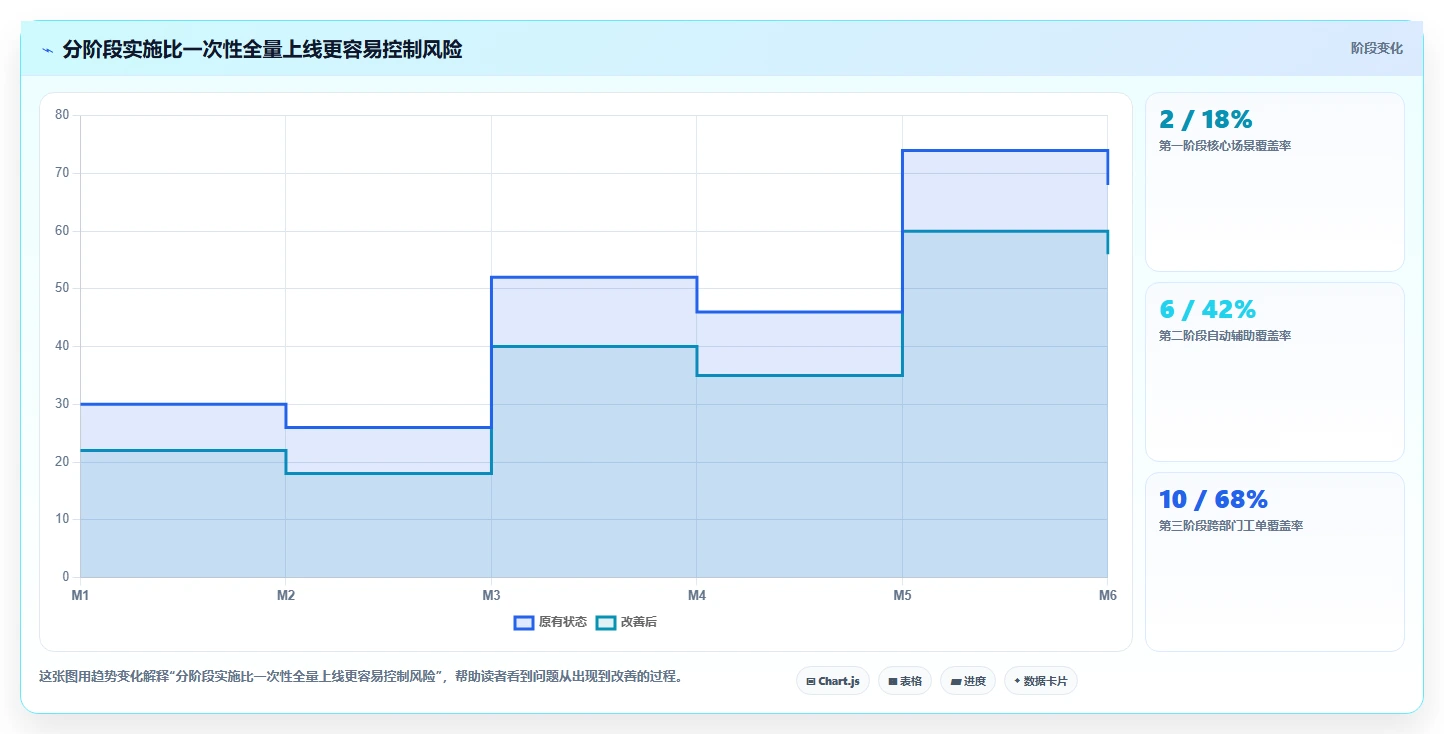Click the M1 axis label
Image resolution: width=1444 pixels, height=734 pixels.
tap(80, 596)
